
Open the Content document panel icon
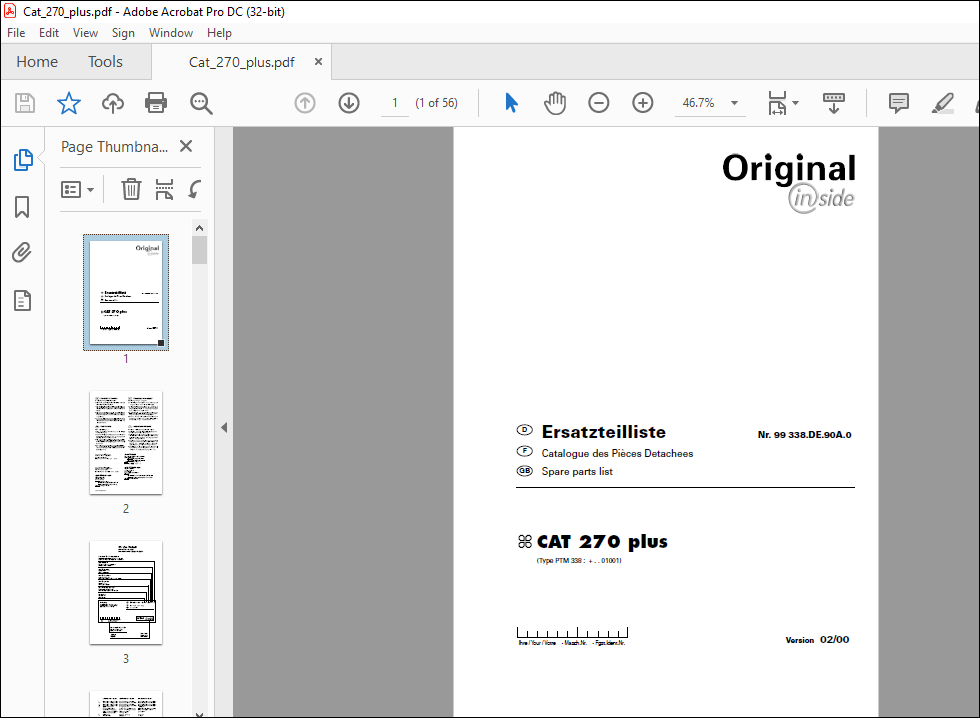pos(22,301)
